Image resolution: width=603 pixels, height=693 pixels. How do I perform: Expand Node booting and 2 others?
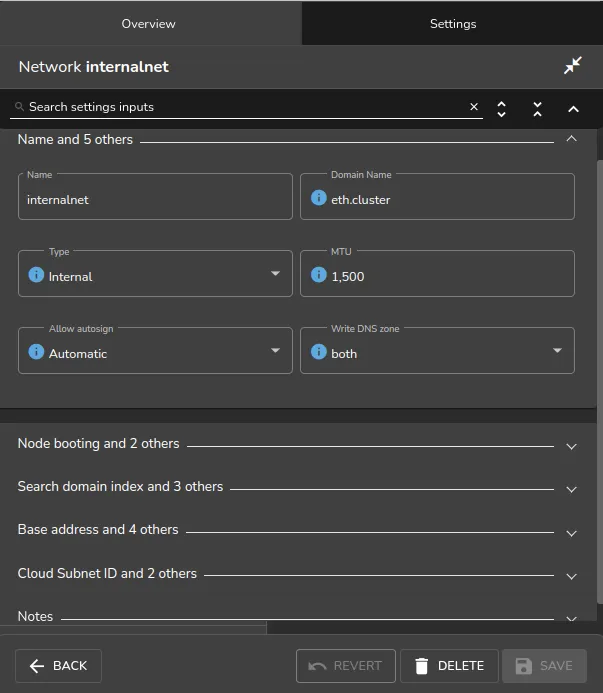pyautogui.click(x=571, y=446)
